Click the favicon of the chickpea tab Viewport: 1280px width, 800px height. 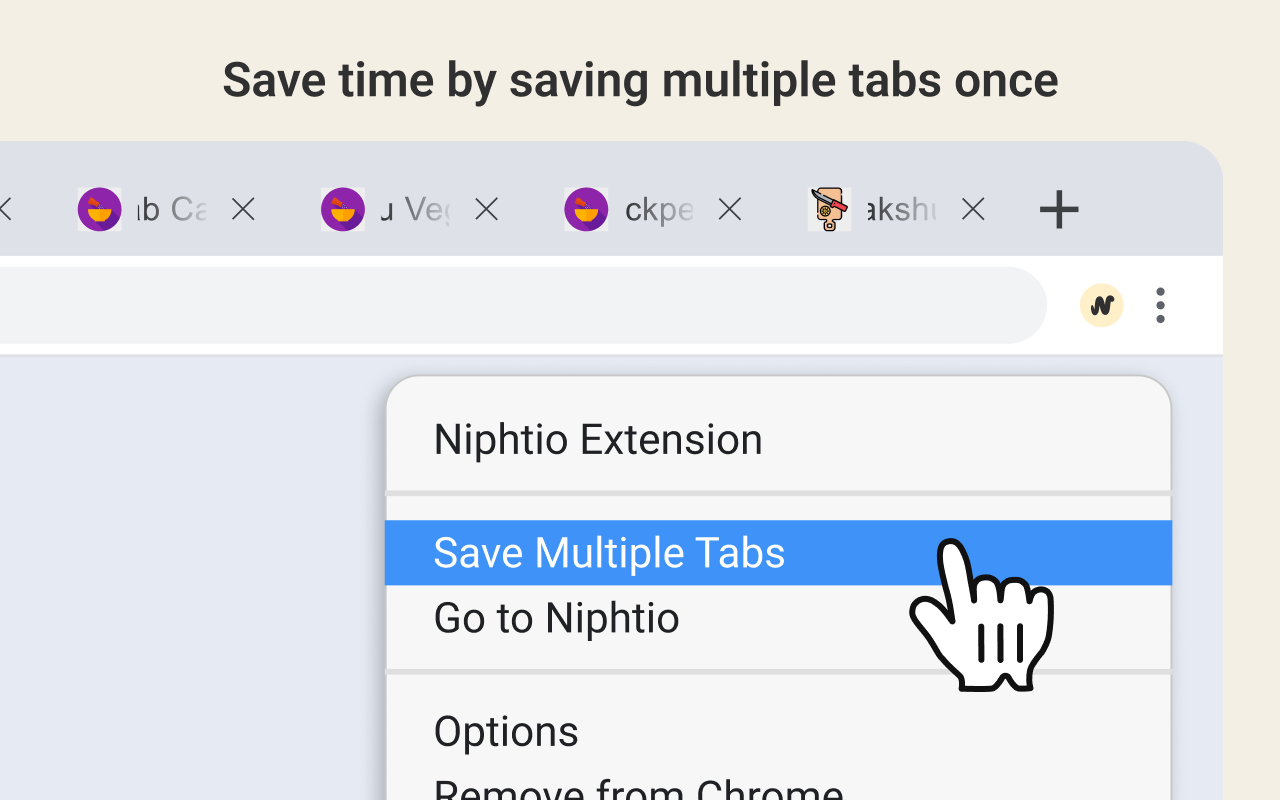pyautogui.click(x=586, y=209)
